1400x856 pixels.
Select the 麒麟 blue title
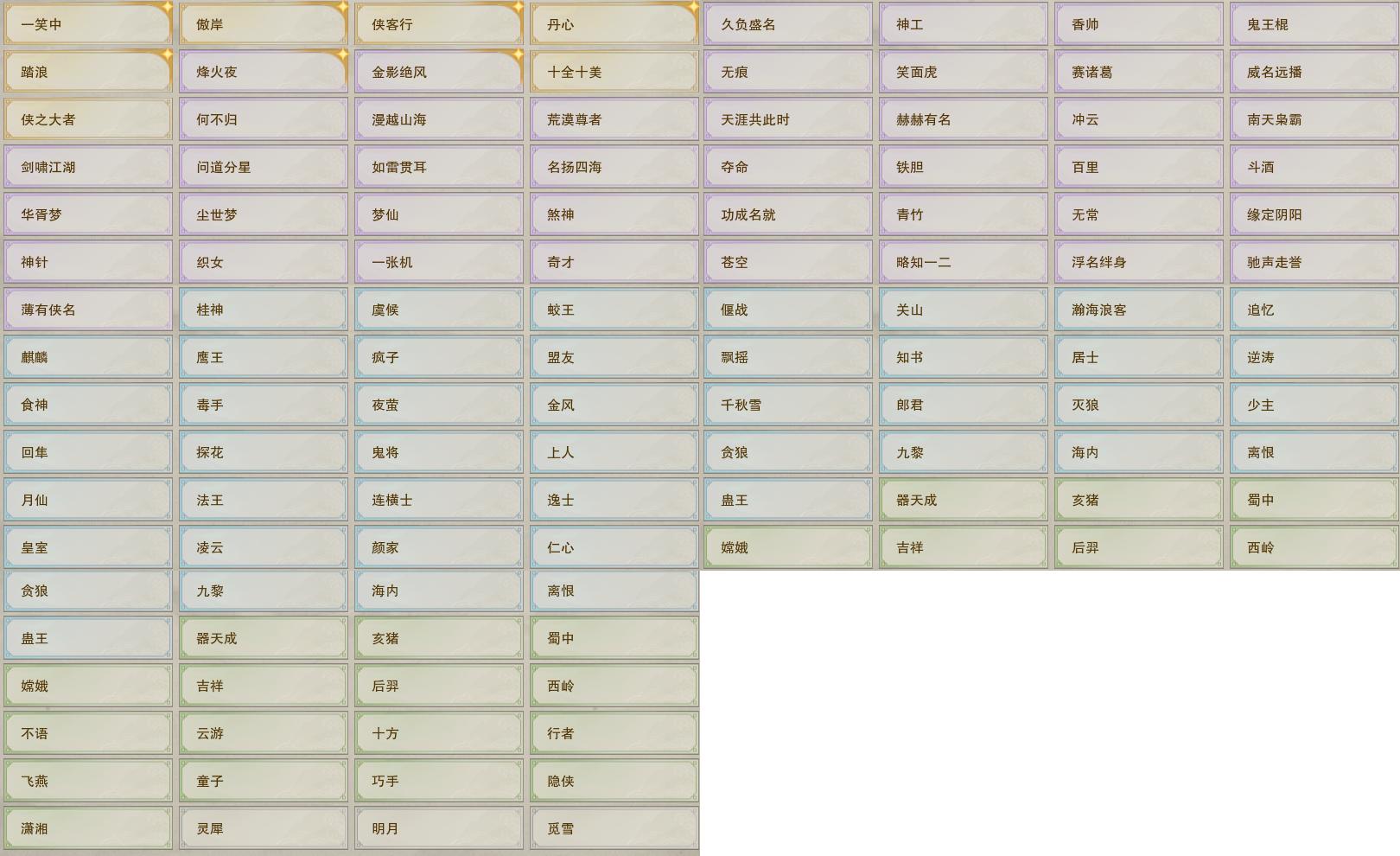(x=87, y=357)
